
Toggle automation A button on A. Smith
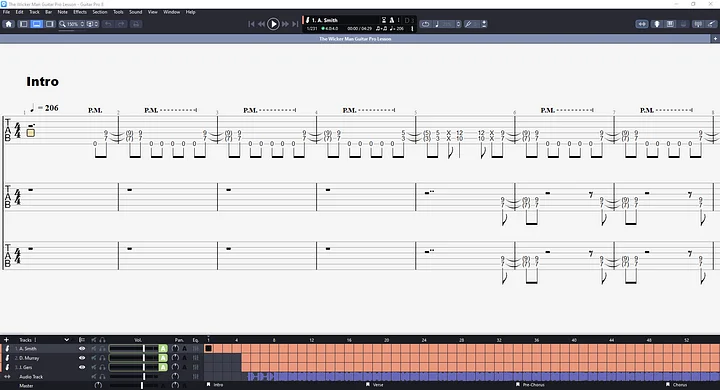point(163,349)
